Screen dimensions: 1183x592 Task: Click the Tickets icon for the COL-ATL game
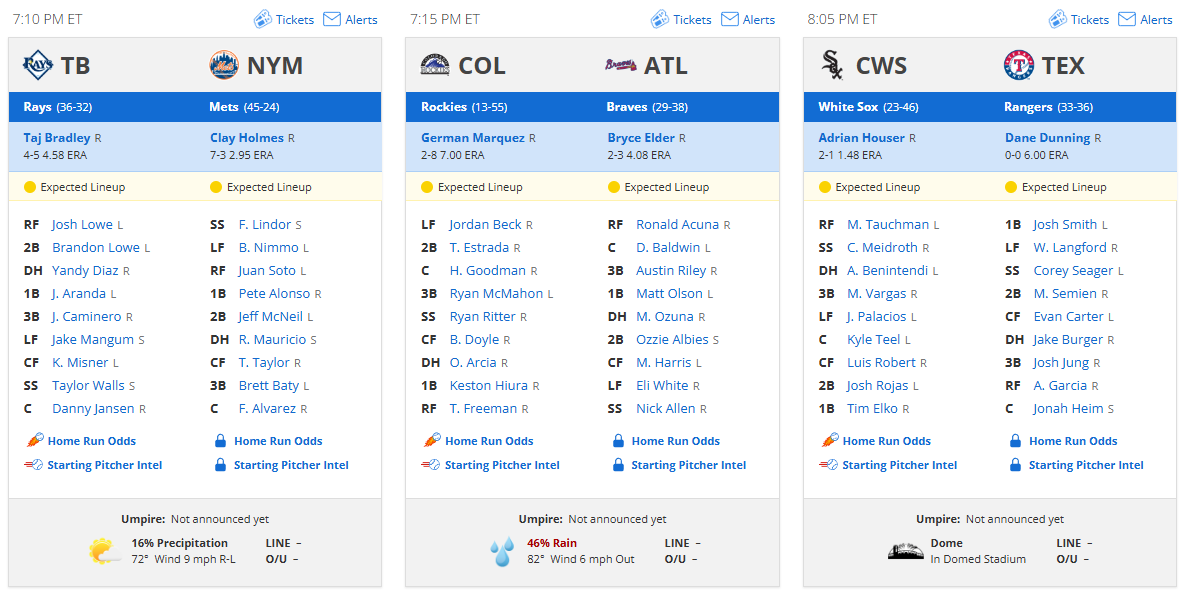659,19
